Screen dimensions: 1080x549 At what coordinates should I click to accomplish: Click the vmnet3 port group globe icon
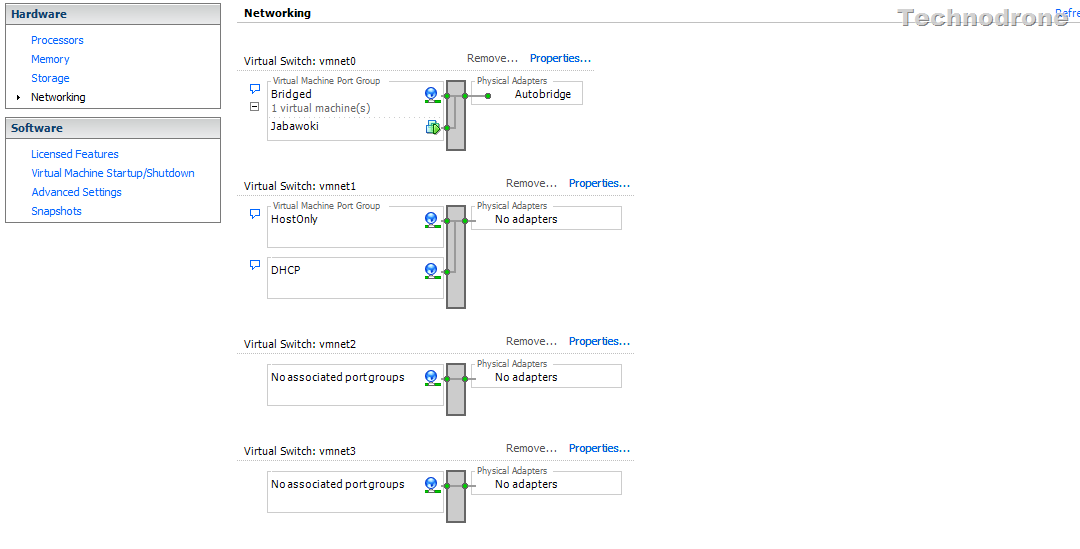click(432, 485)
